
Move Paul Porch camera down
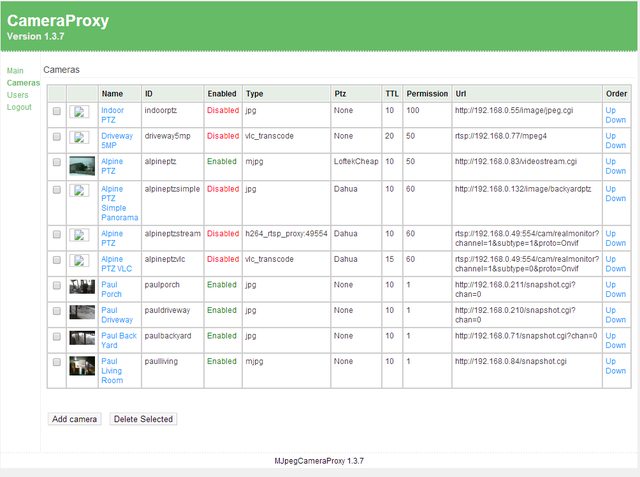pos(616,294)
